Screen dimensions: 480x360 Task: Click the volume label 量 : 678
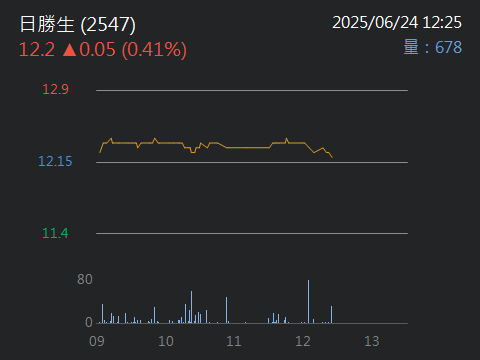[433, 47]
